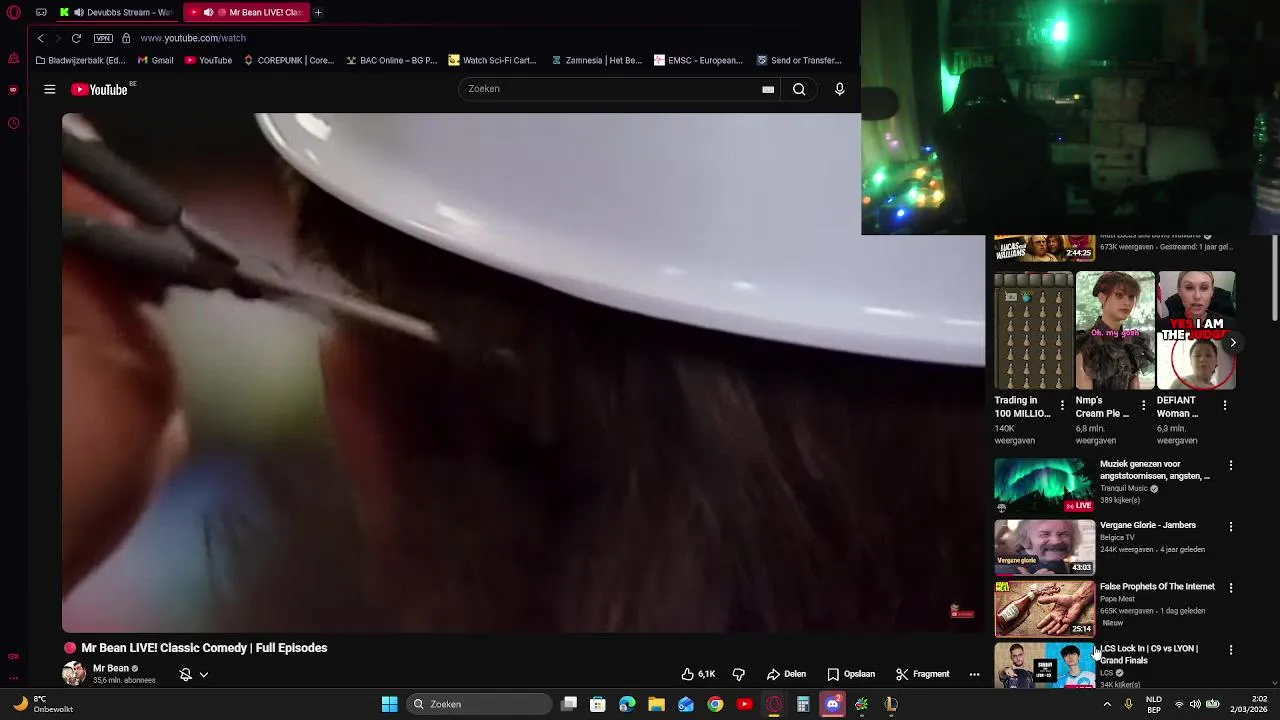Like the video with thumbs up
This screenshot has height=720, width=1280.
[698, 674]
